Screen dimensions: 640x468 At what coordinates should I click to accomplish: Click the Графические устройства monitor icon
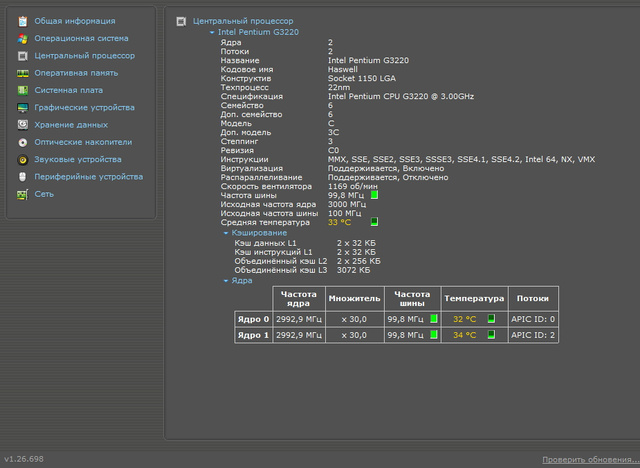[22, 108]
